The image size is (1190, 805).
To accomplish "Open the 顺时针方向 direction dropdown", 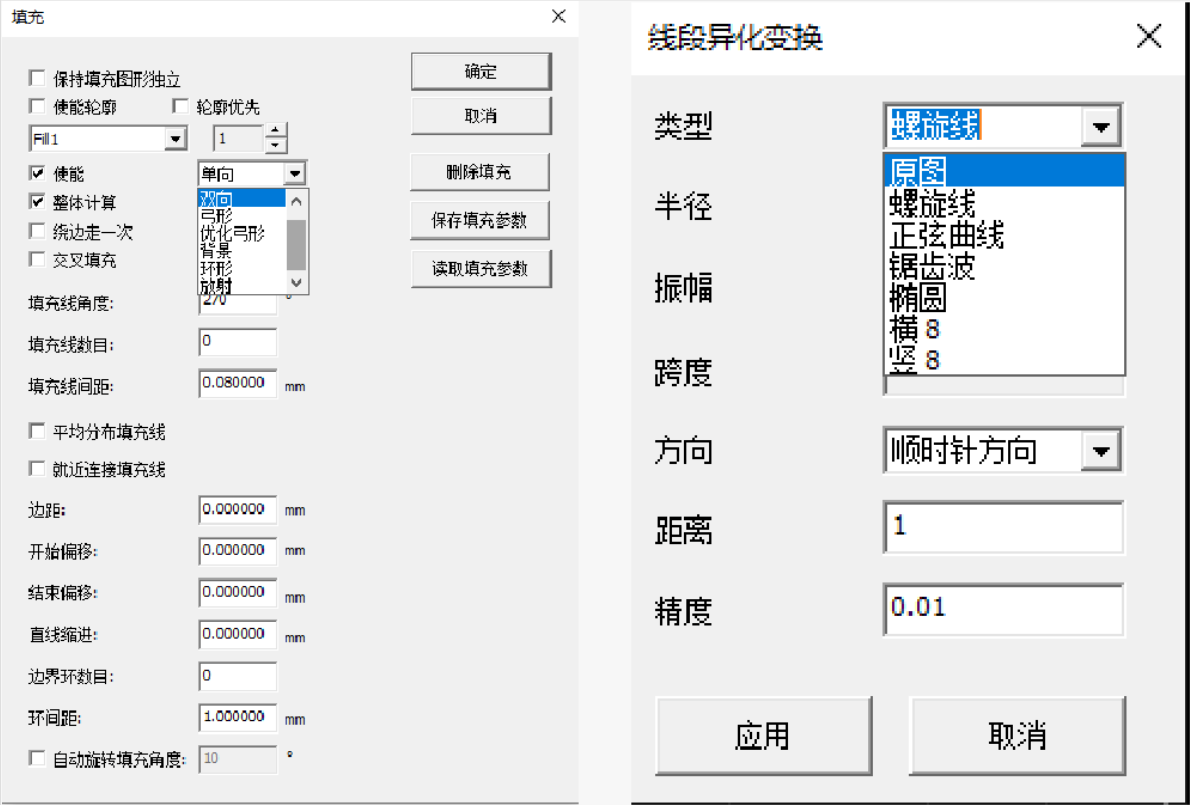I will pyautogui.click(x=1100, y=451).
